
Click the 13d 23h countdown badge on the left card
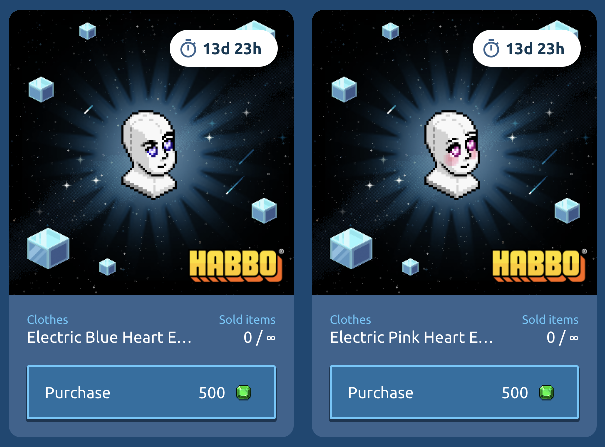coord(224,49)
